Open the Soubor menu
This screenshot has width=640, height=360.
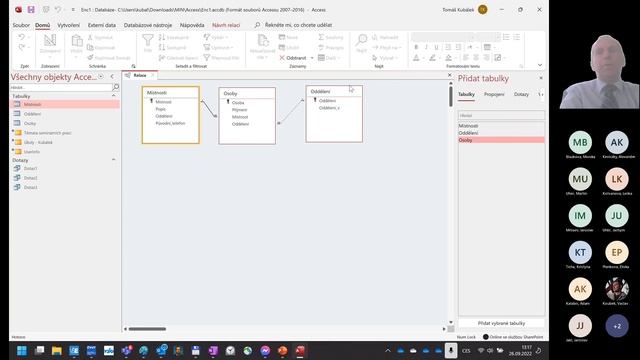coord(21,25)
